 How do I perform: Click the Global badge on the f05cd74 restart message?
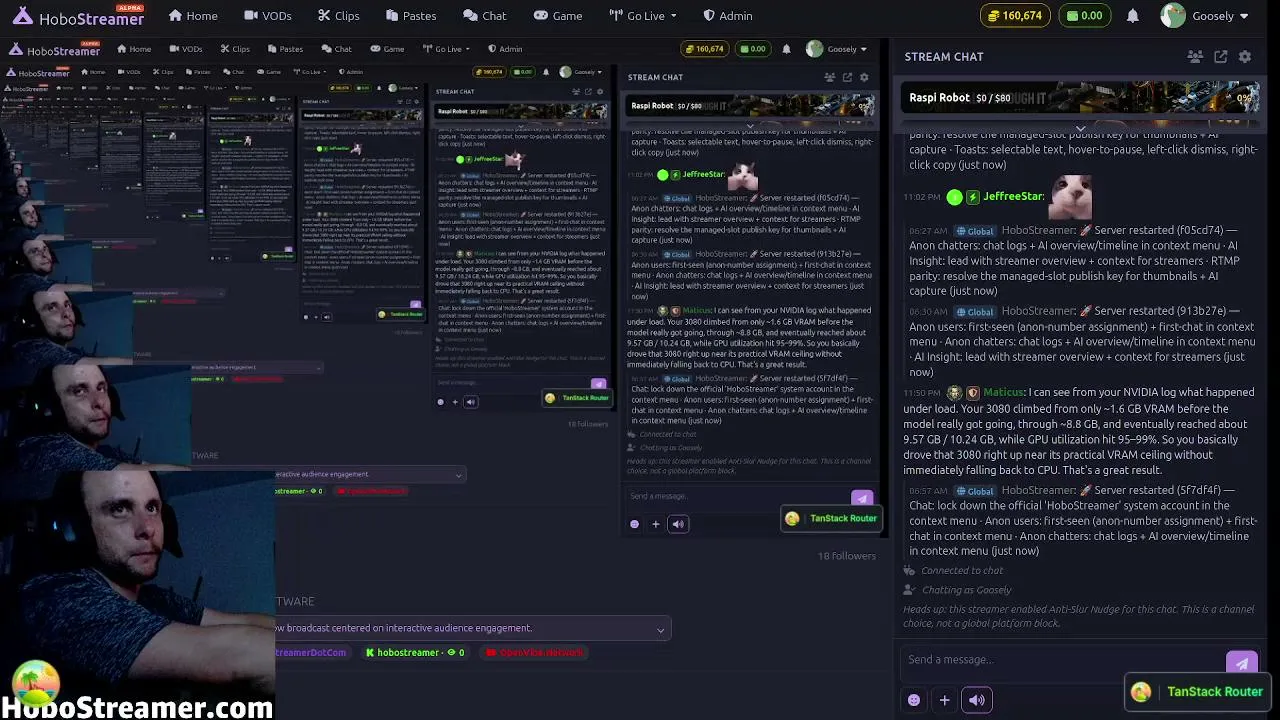[x=973, y=231]
